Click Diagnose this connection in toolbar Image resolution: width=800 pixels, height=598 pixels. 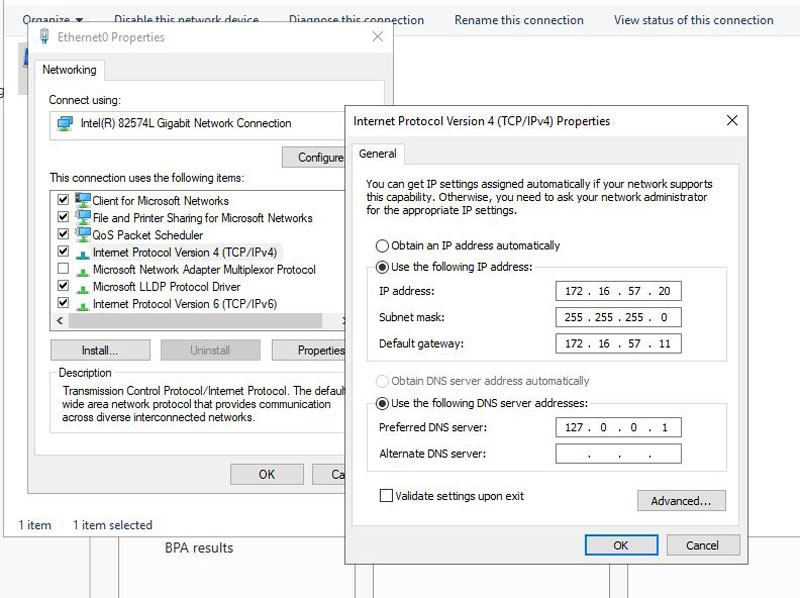click(356, 20)
